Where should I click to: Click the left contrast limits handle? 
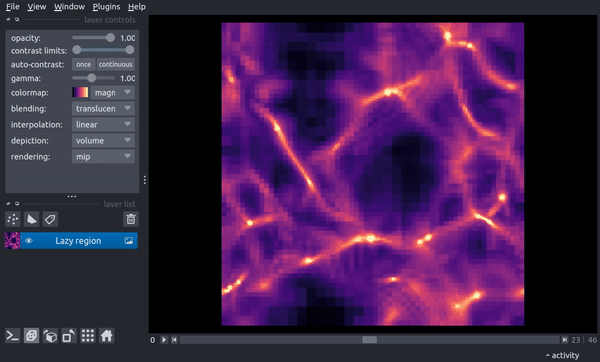click(77, 50)
